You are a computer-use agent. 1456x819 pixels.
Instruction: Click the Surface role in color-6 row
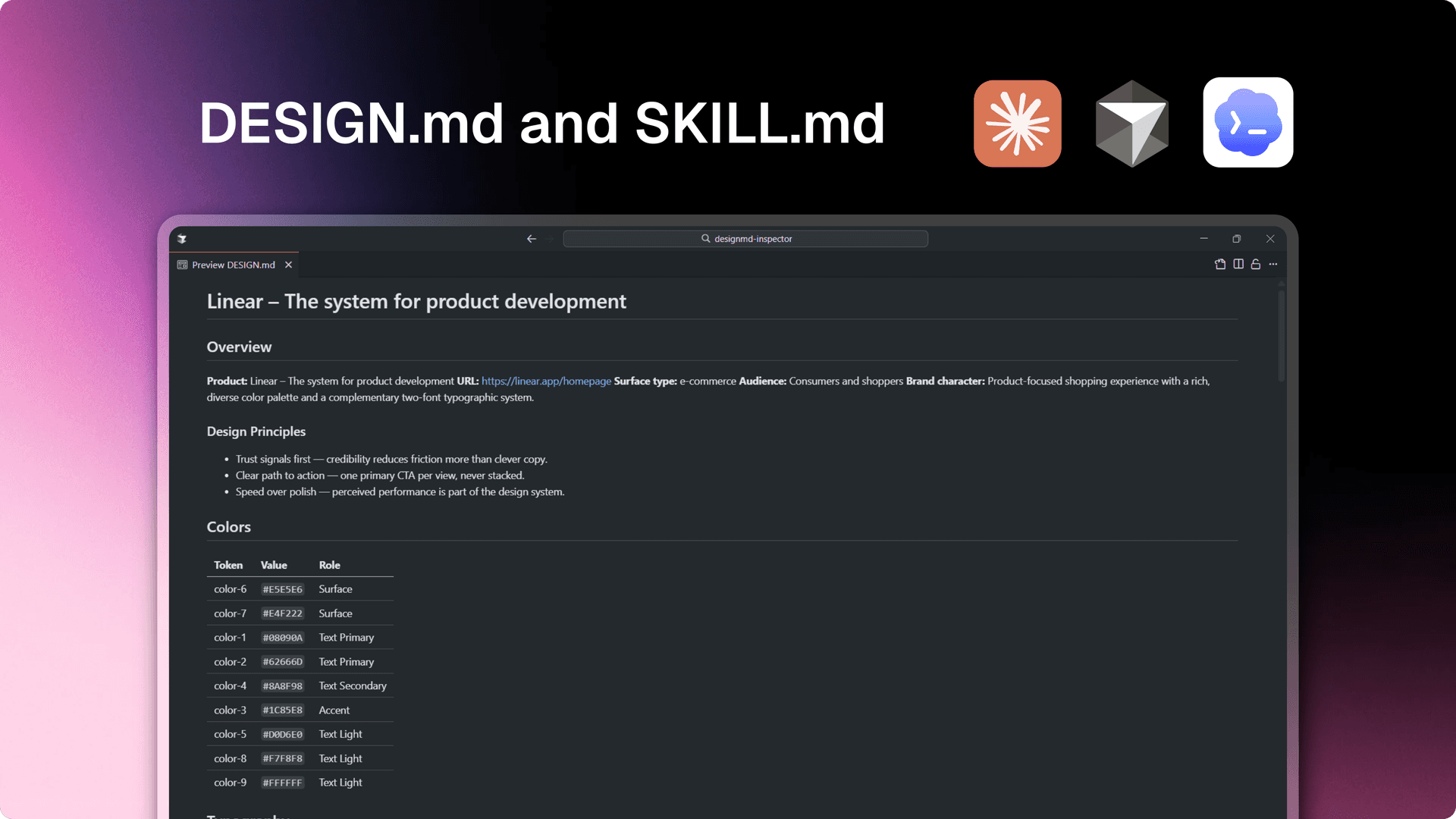click(x=335, y=589)
